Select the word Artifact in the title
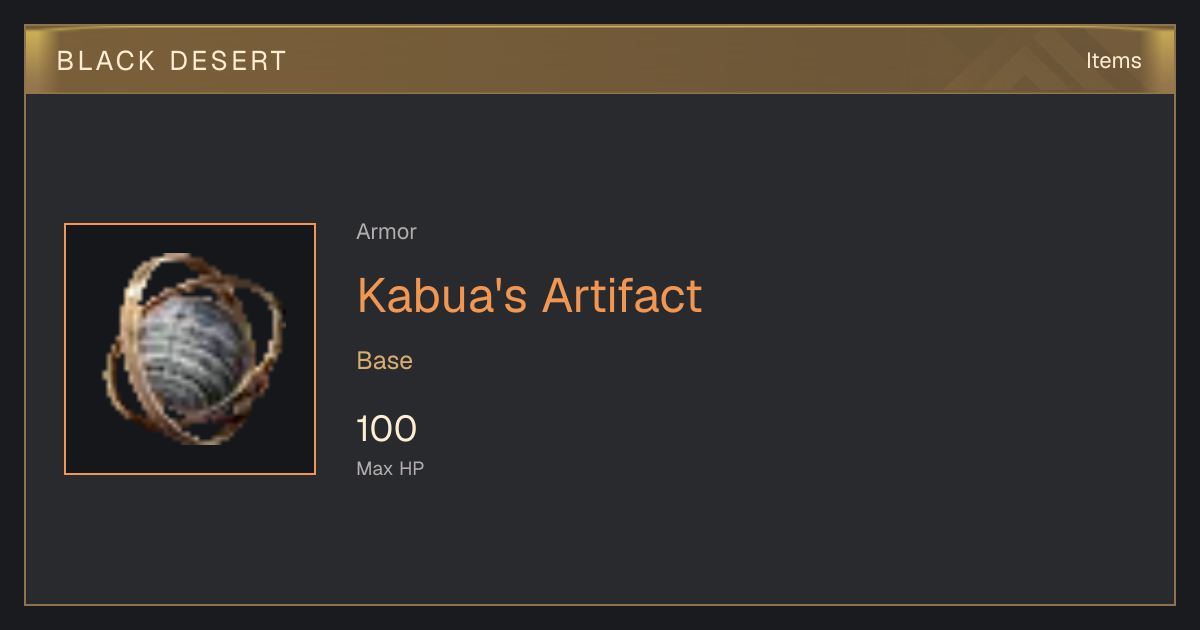 (622, 296)
